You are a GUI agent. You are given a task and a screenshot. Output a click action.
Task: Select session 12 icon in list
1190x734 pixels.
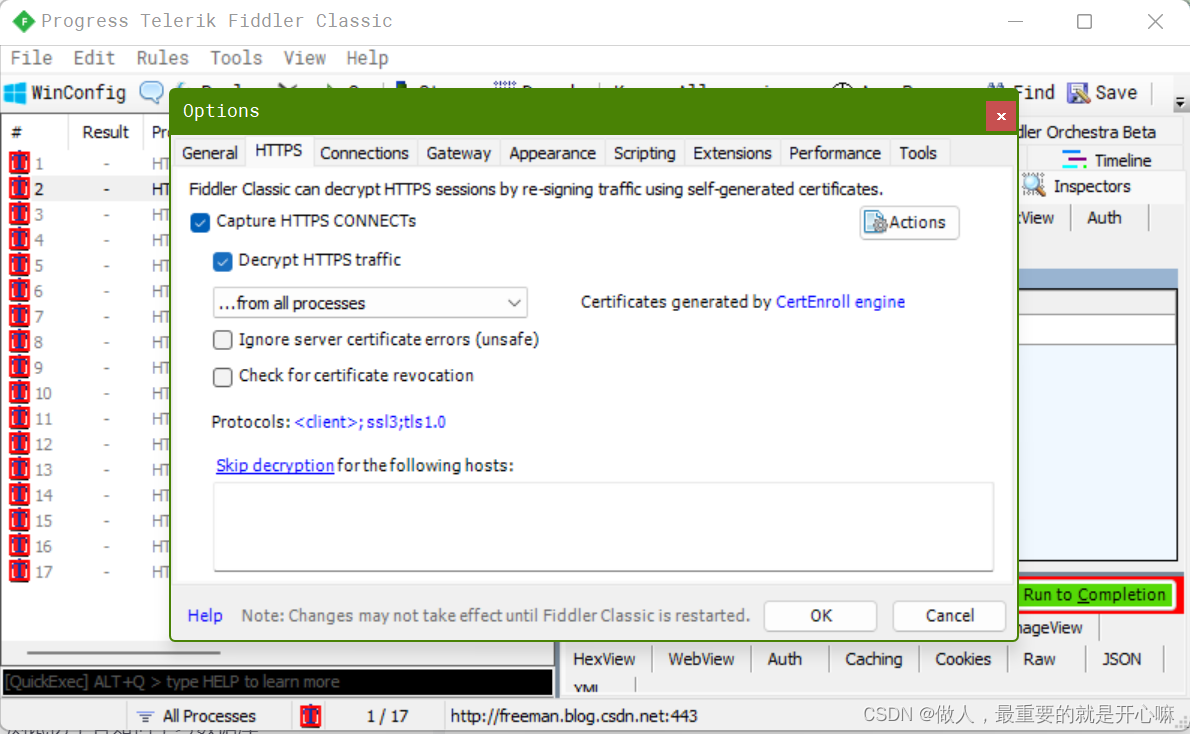(19, 443)
